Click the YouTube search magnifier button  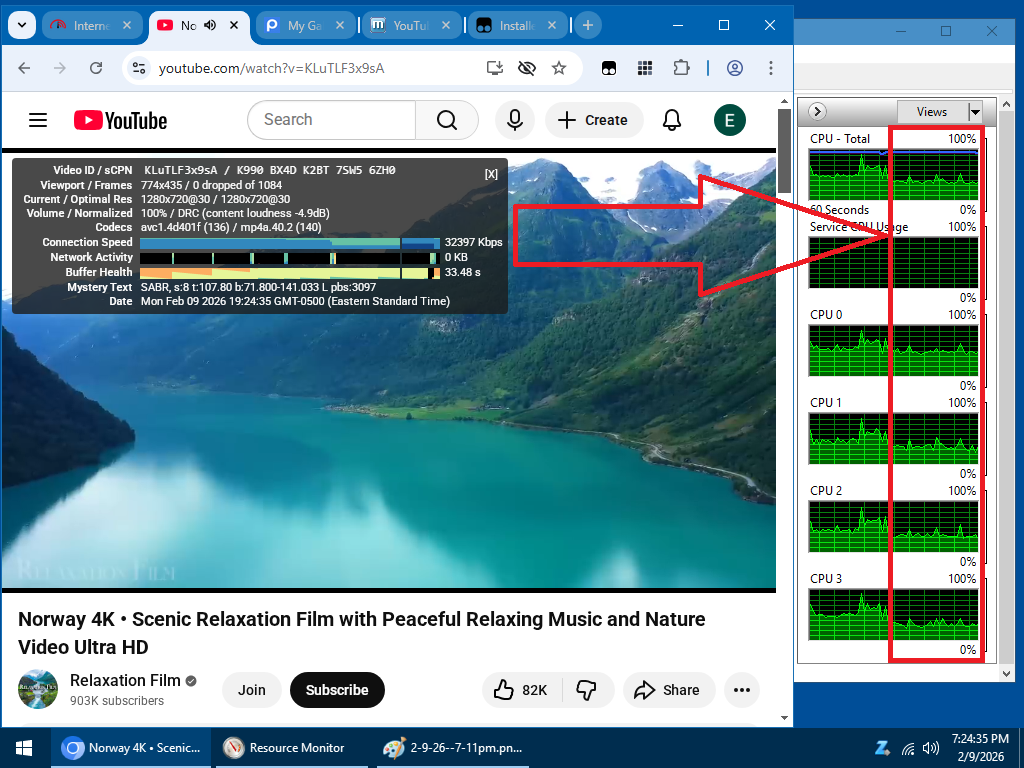coord(447,120)
